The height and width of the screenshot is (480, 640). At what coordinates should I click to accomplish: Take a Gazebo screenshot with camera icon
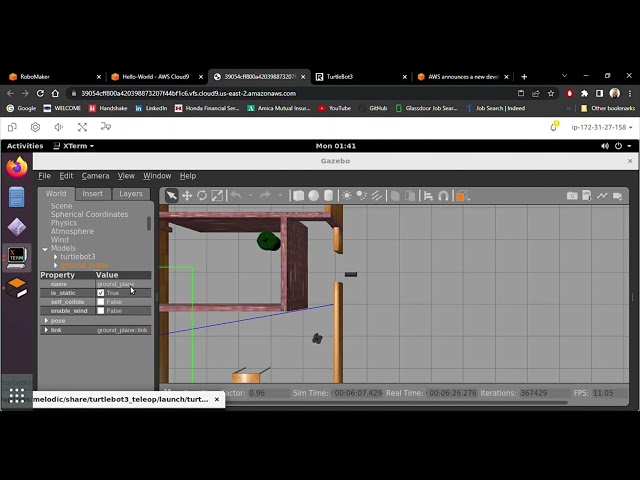click(x=572, y=196)
